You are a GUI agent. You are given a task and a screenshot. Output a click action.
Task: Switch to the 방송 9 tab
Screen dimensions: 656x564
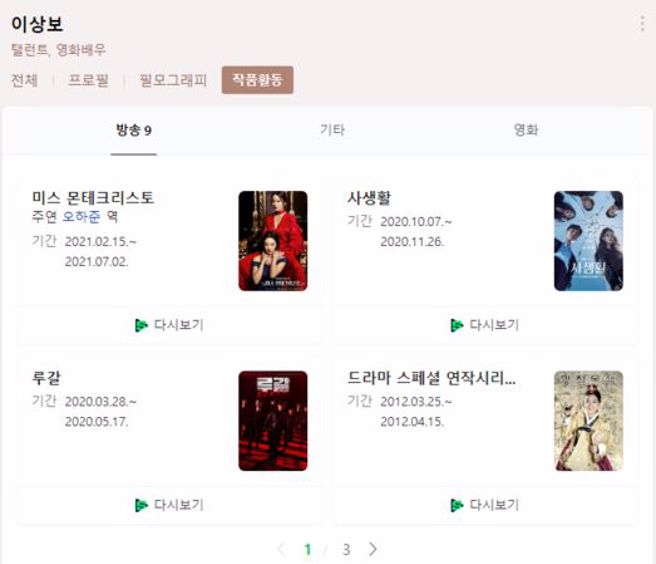[133, 131]
